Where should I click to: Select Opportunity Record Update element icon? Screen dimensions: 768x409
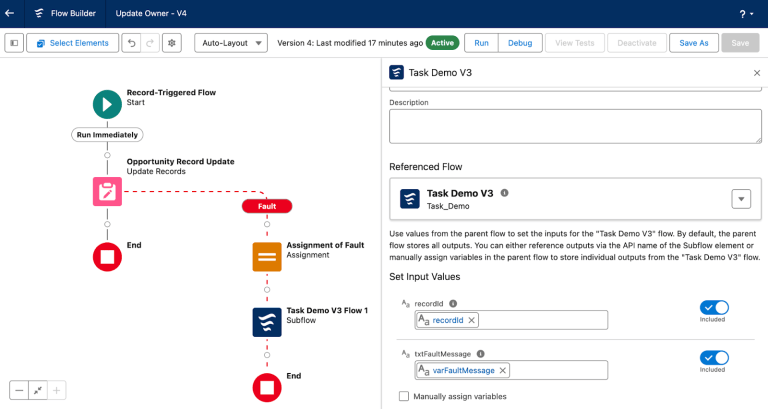pos(107,192)
